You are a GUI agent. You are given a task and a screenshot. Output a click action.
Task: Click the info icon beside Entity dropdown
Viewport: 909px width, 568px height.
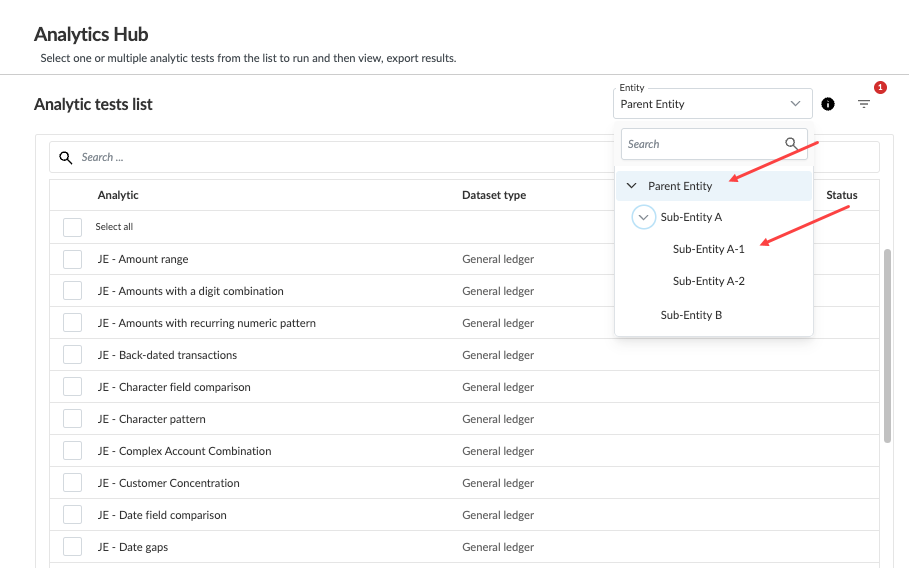pos(828,104)
